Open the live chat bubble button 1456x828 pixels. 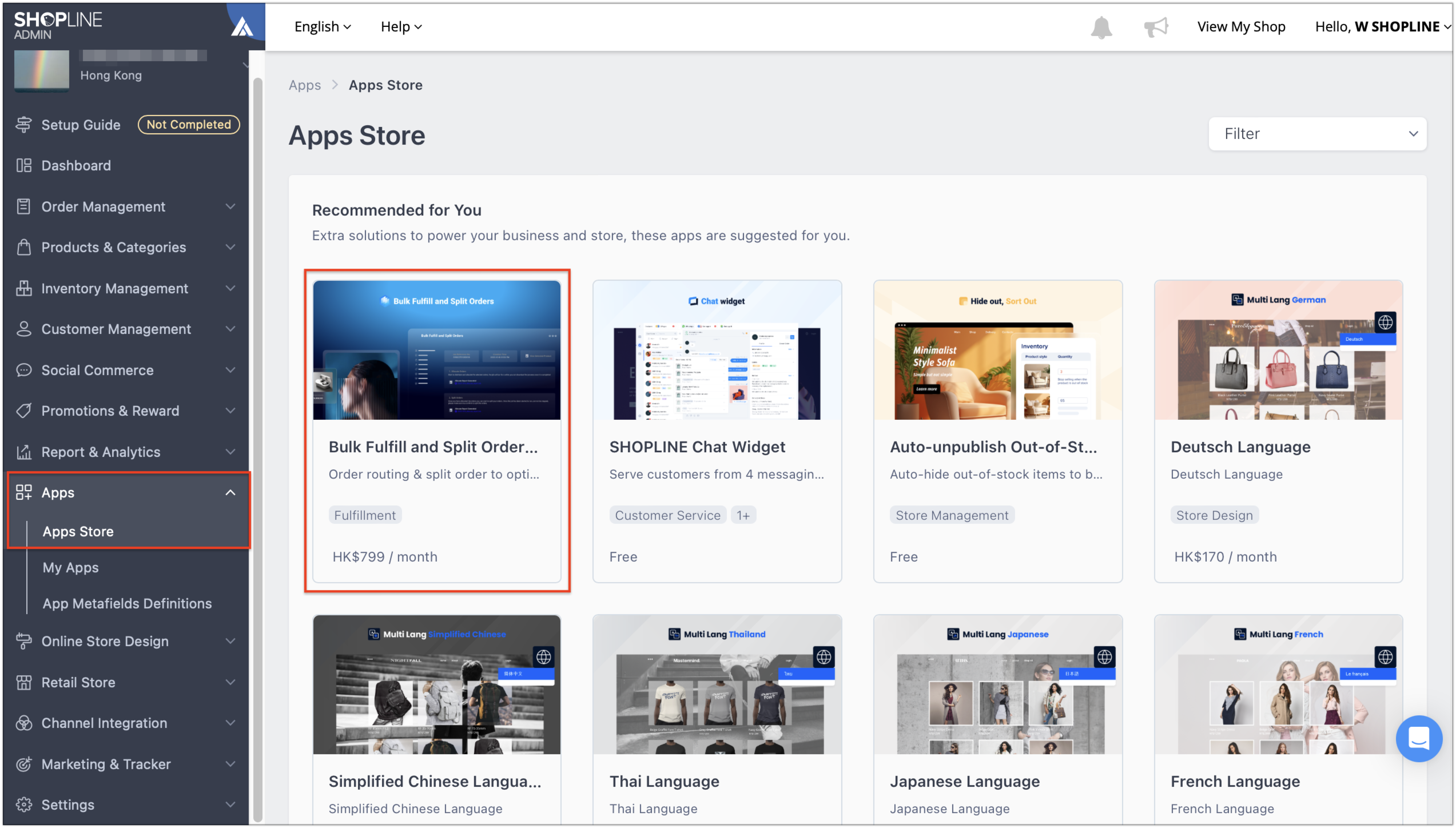1419,738
